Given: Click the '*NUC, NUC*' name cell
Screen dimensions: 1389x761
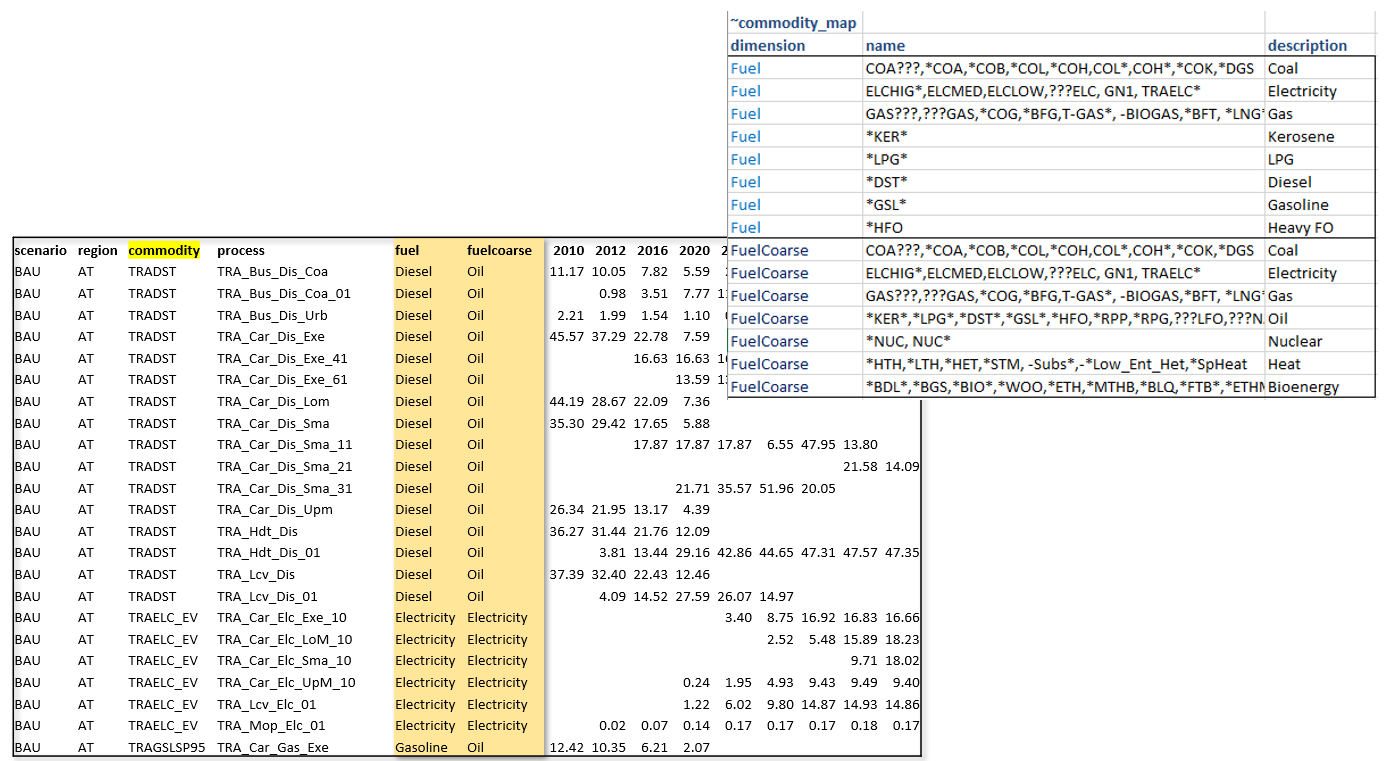Looking at the screenshot, I should (x=1064, y=341).
